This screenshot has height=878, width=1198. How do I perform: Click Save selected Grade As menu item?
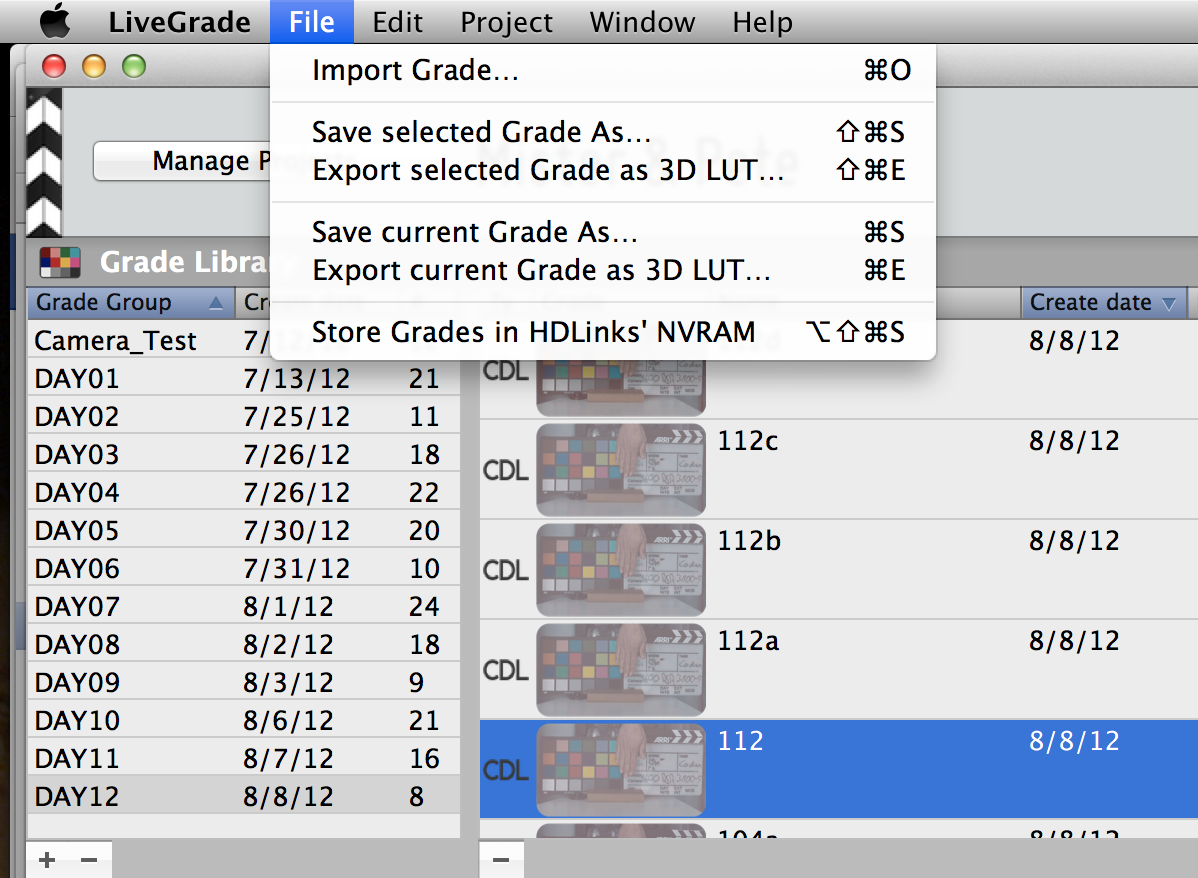click(481, 132)
